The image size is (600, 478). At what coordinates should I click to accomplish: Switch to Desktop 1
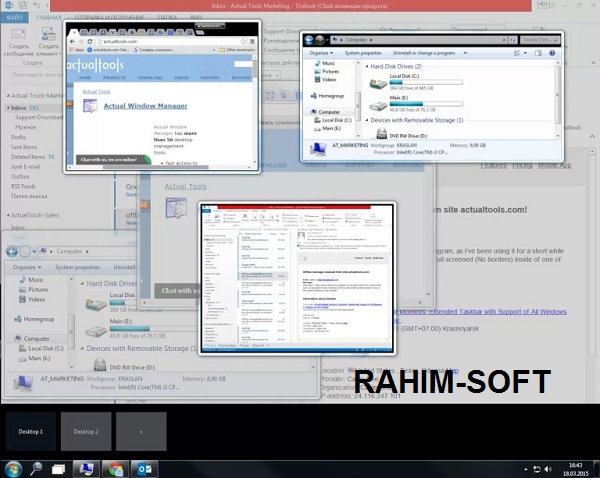point(31,431)
